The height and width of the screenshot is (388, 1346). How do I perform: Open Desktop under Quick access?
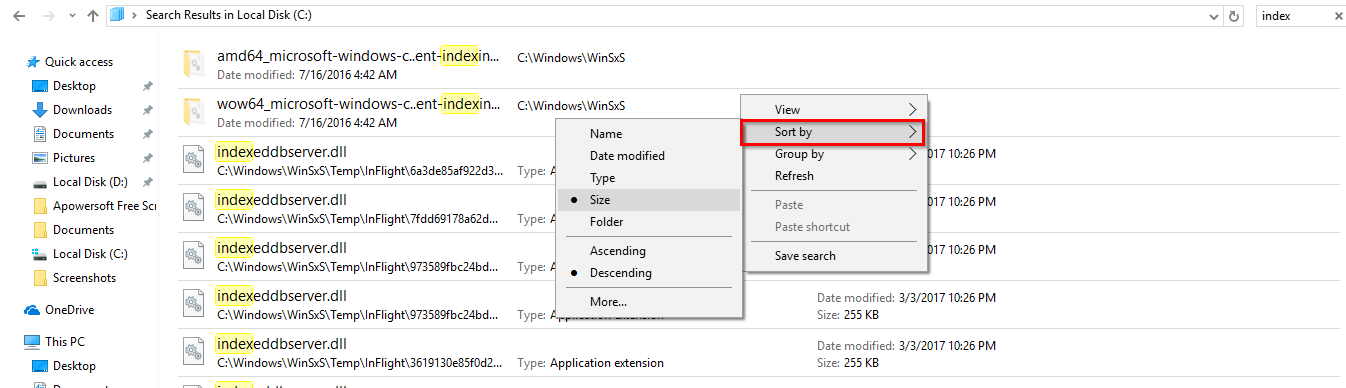pyautogui.click(x=74, y=86)
